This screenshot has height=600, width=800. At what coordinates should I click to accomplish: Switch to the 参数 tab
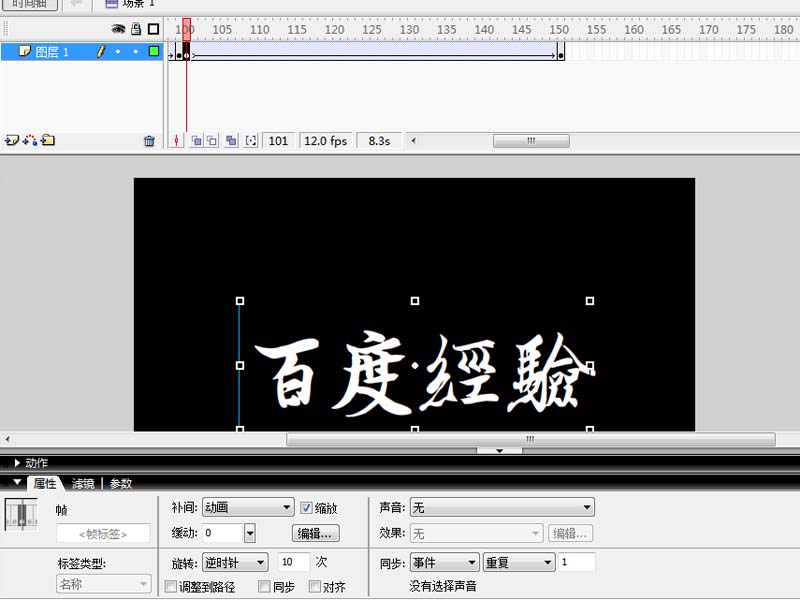click(x=121, y=484)
